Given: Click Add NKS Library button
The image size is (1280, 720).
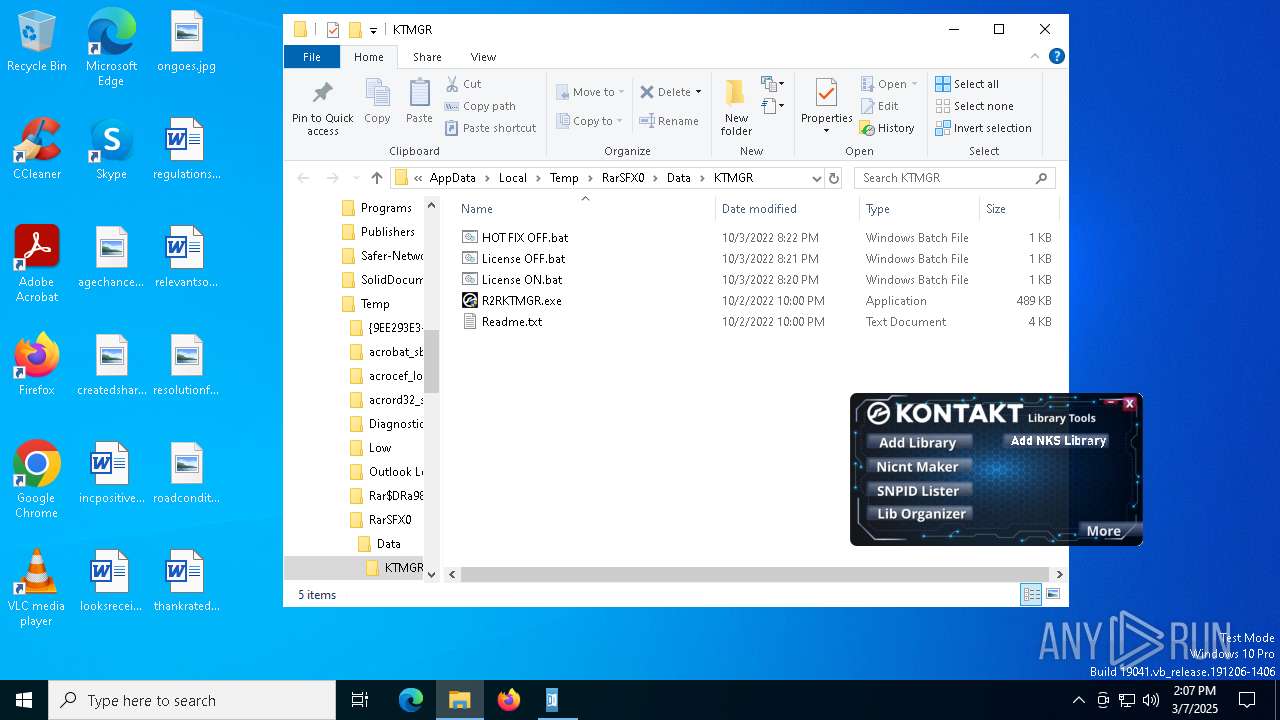Looking at the screenshot, I should [x=1058, y=441].
